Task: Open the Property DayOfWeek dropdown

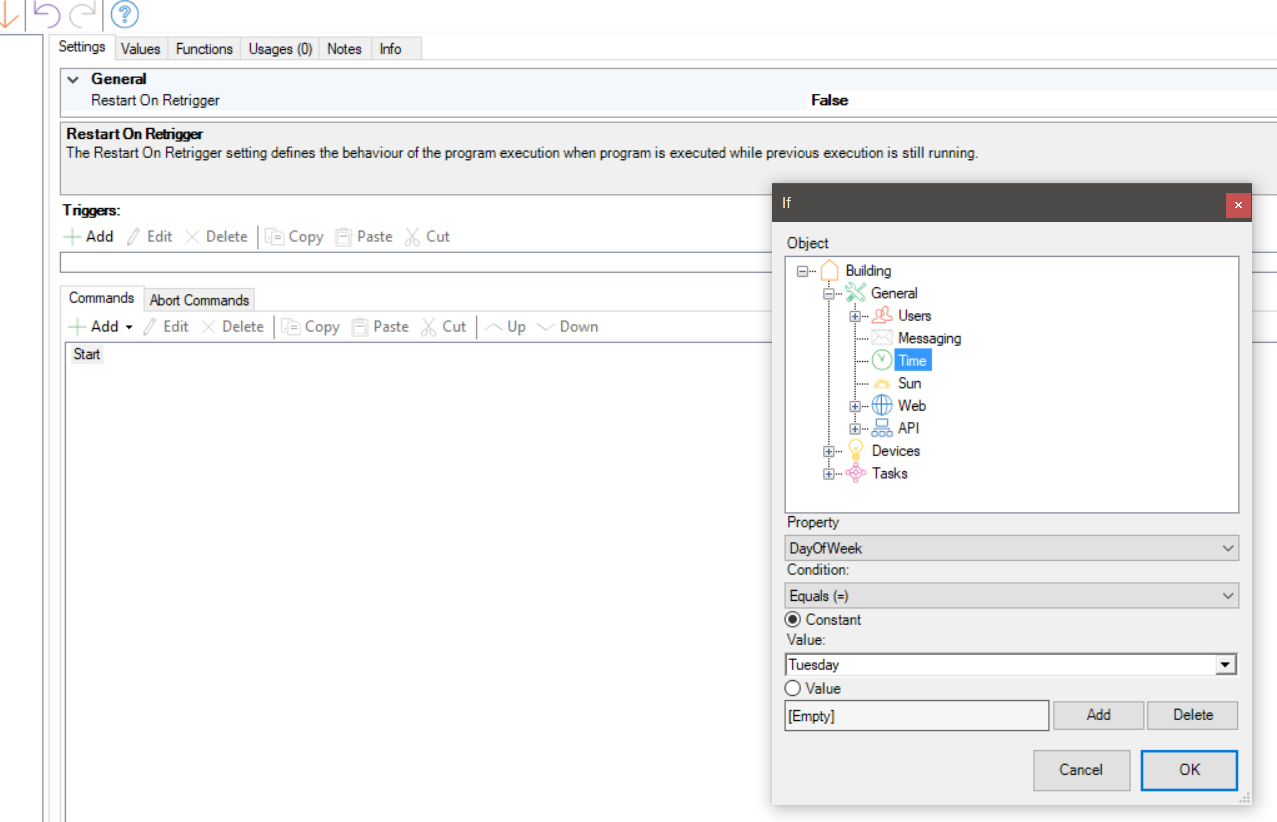Action: pyautogui.click(x=1011, y=548)
